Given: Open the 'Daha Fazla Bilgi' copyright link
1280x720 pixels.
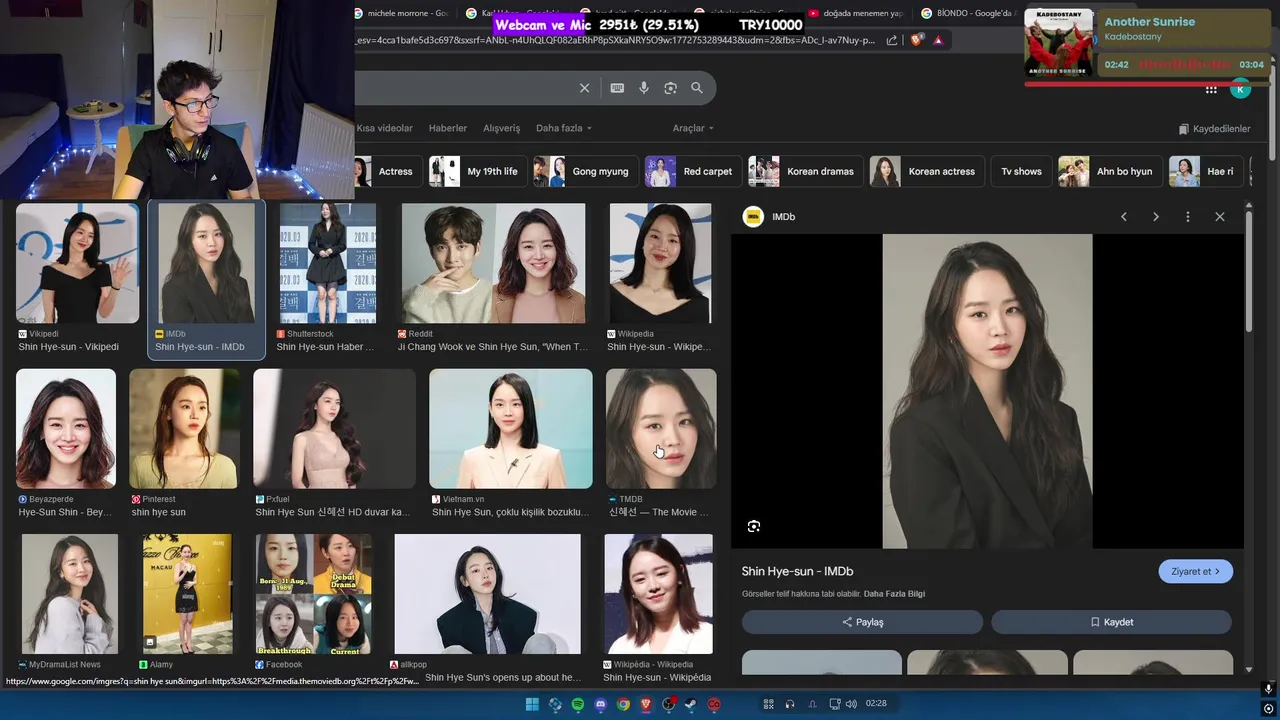Looking at the screenshot, I should (x=894, y=594).
